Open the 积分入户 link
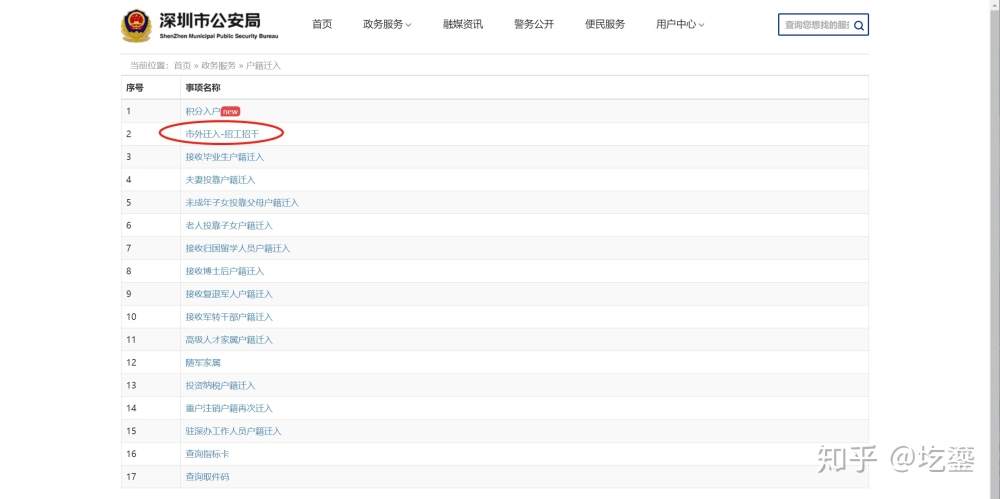 click(x=203, y=111)
